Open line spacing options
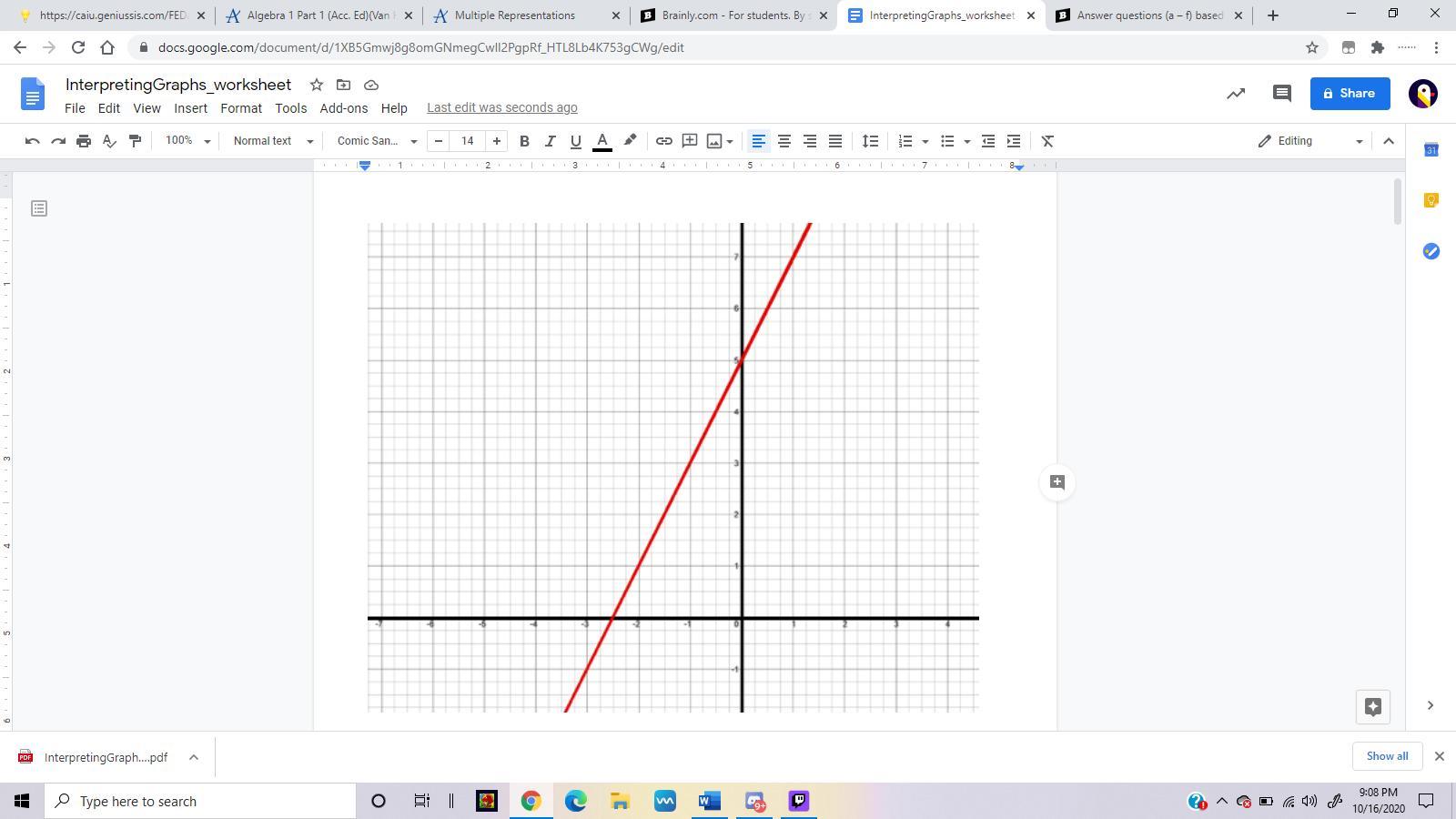Viewport: 1456px width, 819px height. coord(871,141)
